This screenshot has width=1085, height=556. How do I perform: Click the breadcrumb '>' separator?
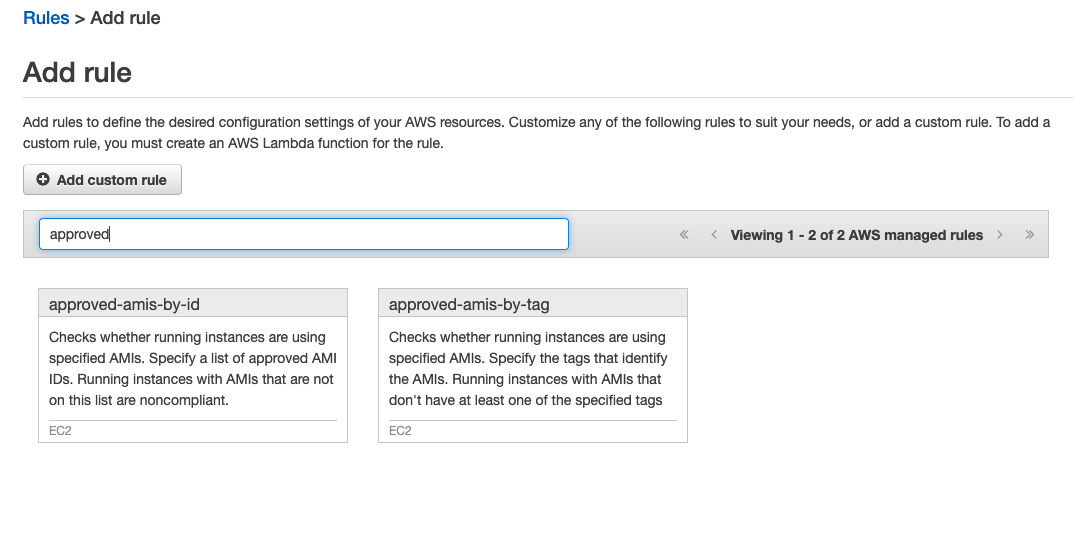tap(80, 18)
